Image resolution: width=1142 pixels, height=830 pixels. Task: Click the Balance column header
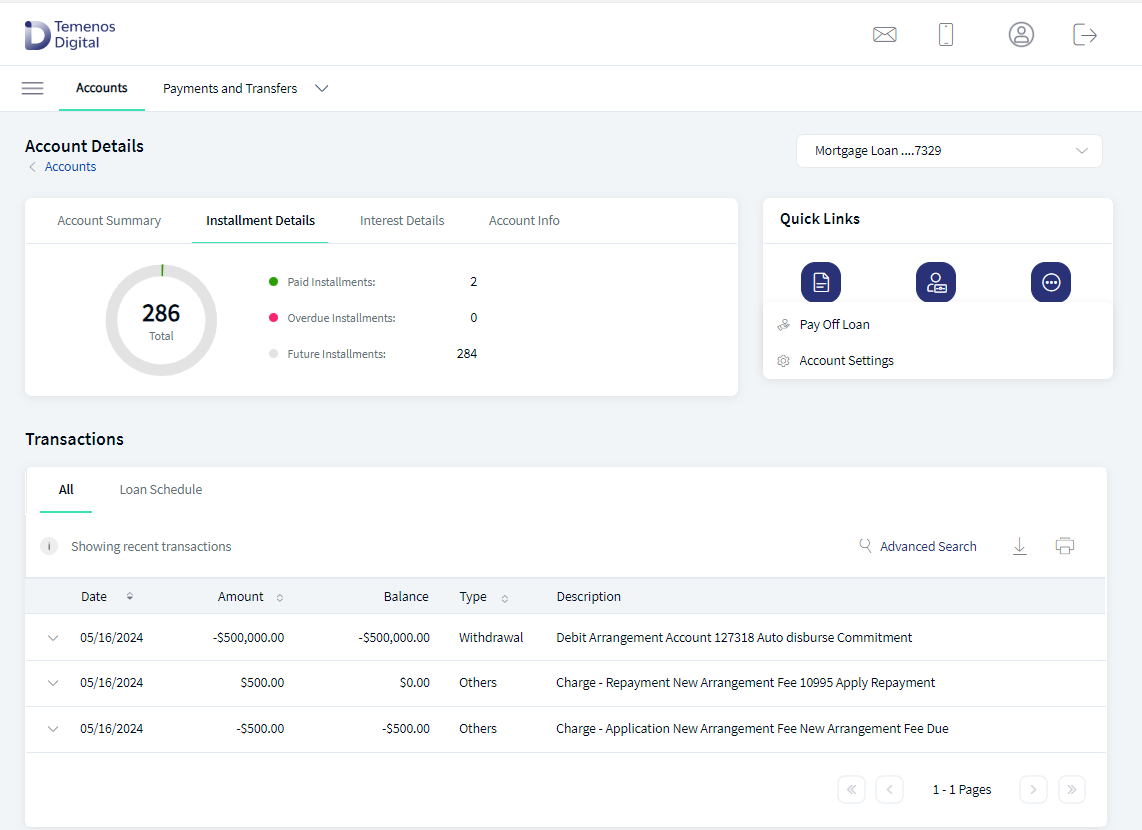[406, 597]
